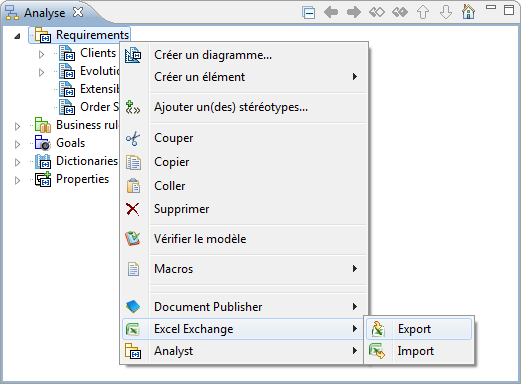Click the back arrow navigation icon
This screenshot has height=384, width=521.
[x=331, y=13]
